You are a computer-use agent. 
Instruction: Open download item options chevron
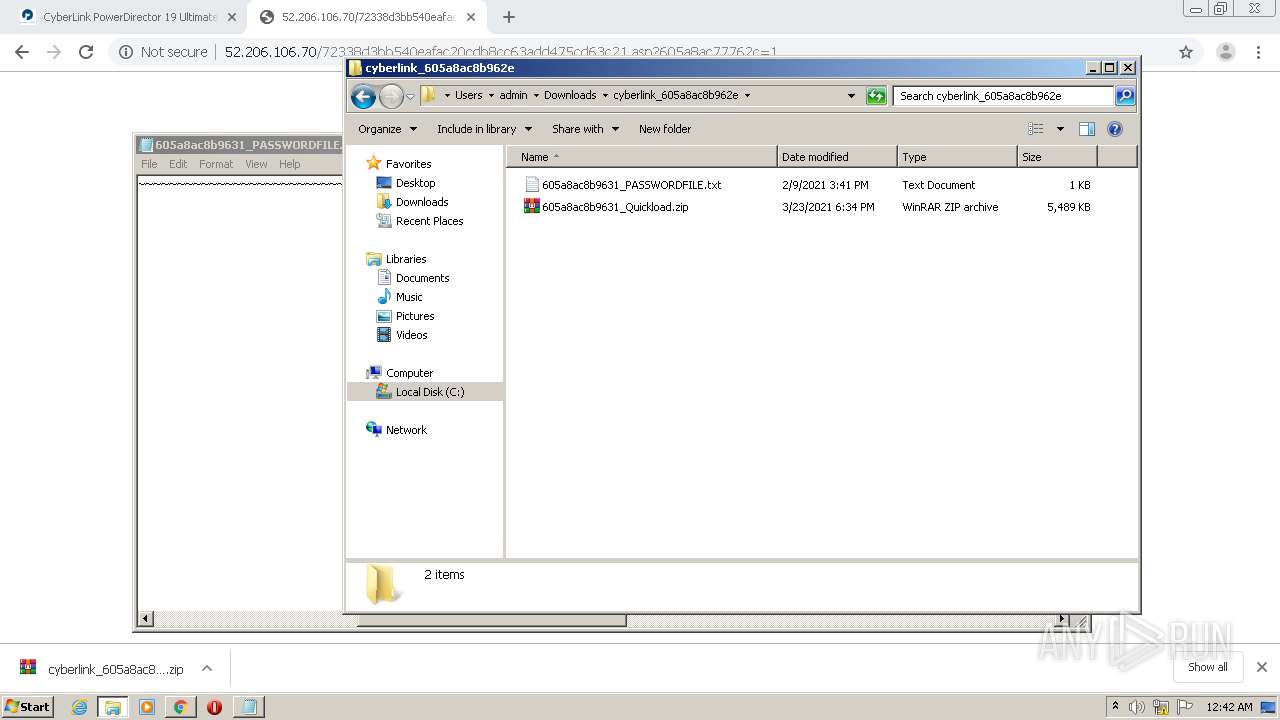coord(207,668)
